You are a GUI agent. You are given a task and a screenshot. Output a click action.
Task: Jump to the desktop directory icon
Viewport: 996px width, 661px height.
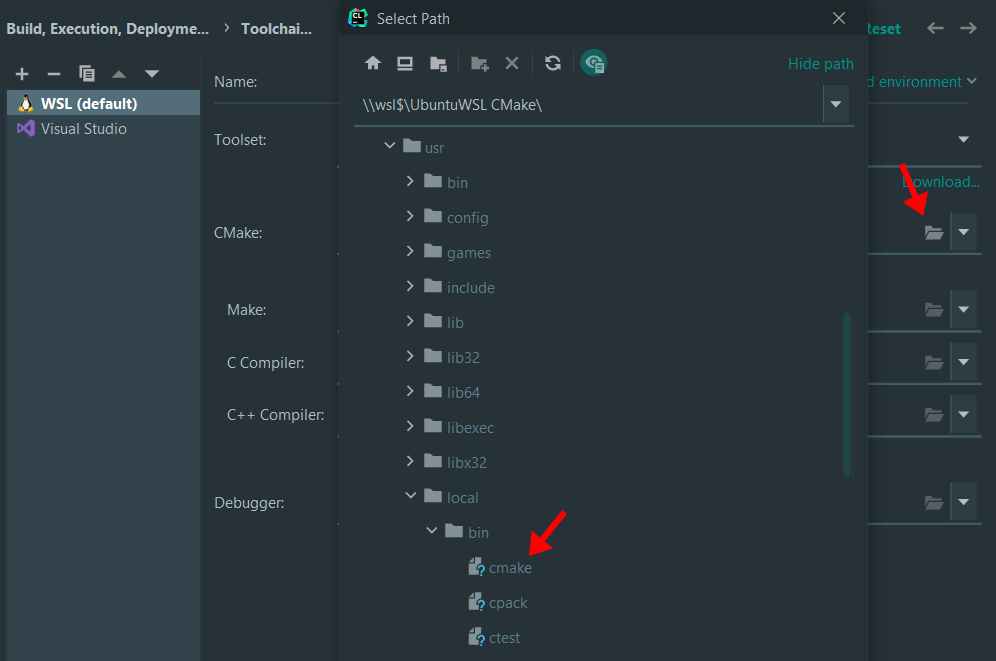(405, 63)
